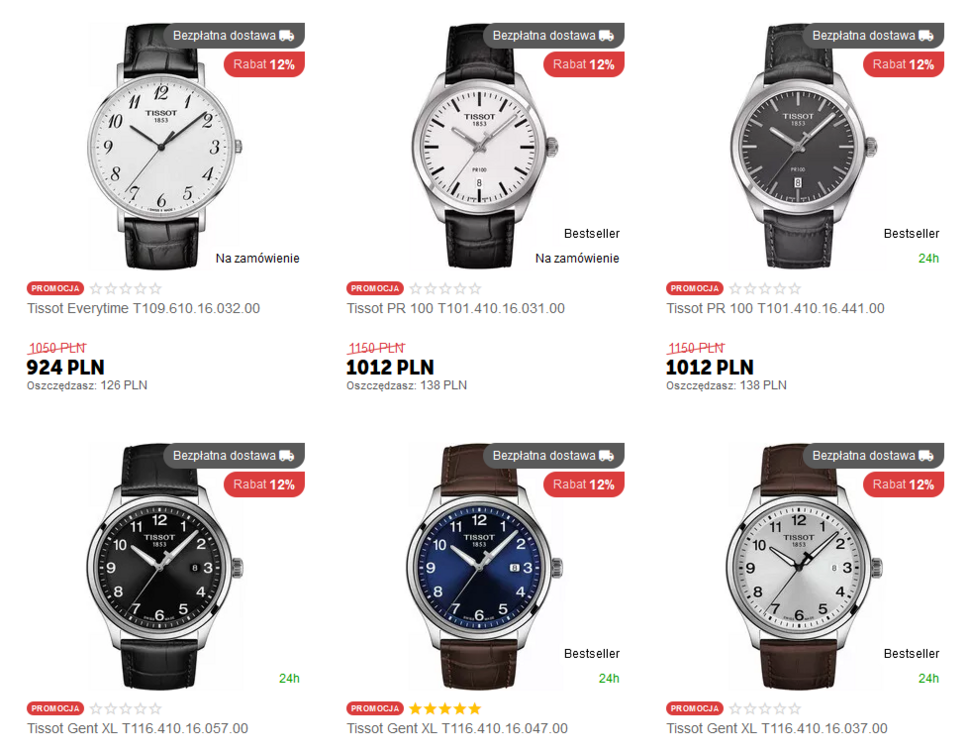Click the delivery truck icon on Tissot Everytime
The width and height of the screenshot is (970, 750).
coord(286,36)
